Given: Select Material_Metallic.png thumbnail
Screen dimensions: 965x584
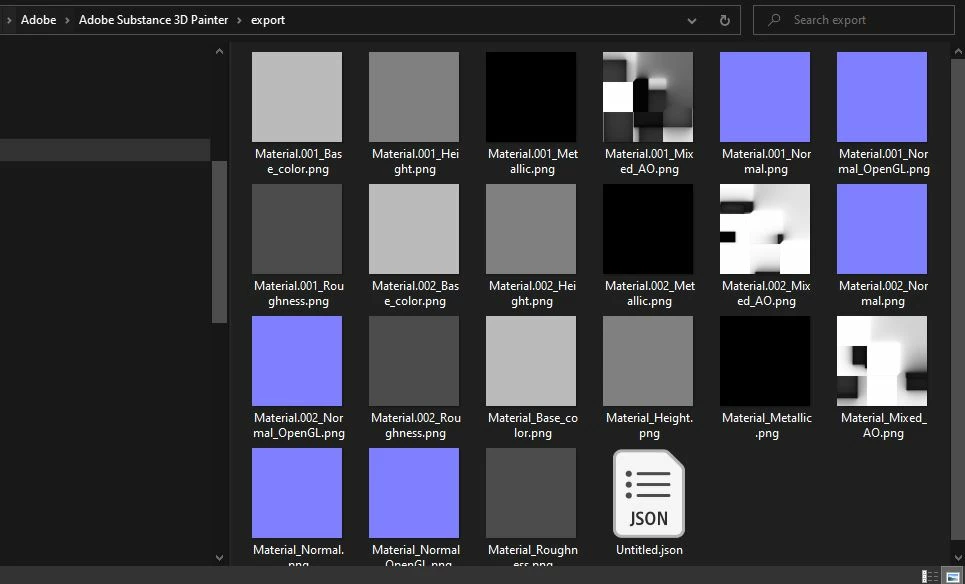Looking at the screenshot, I should (x=764, y=361).
